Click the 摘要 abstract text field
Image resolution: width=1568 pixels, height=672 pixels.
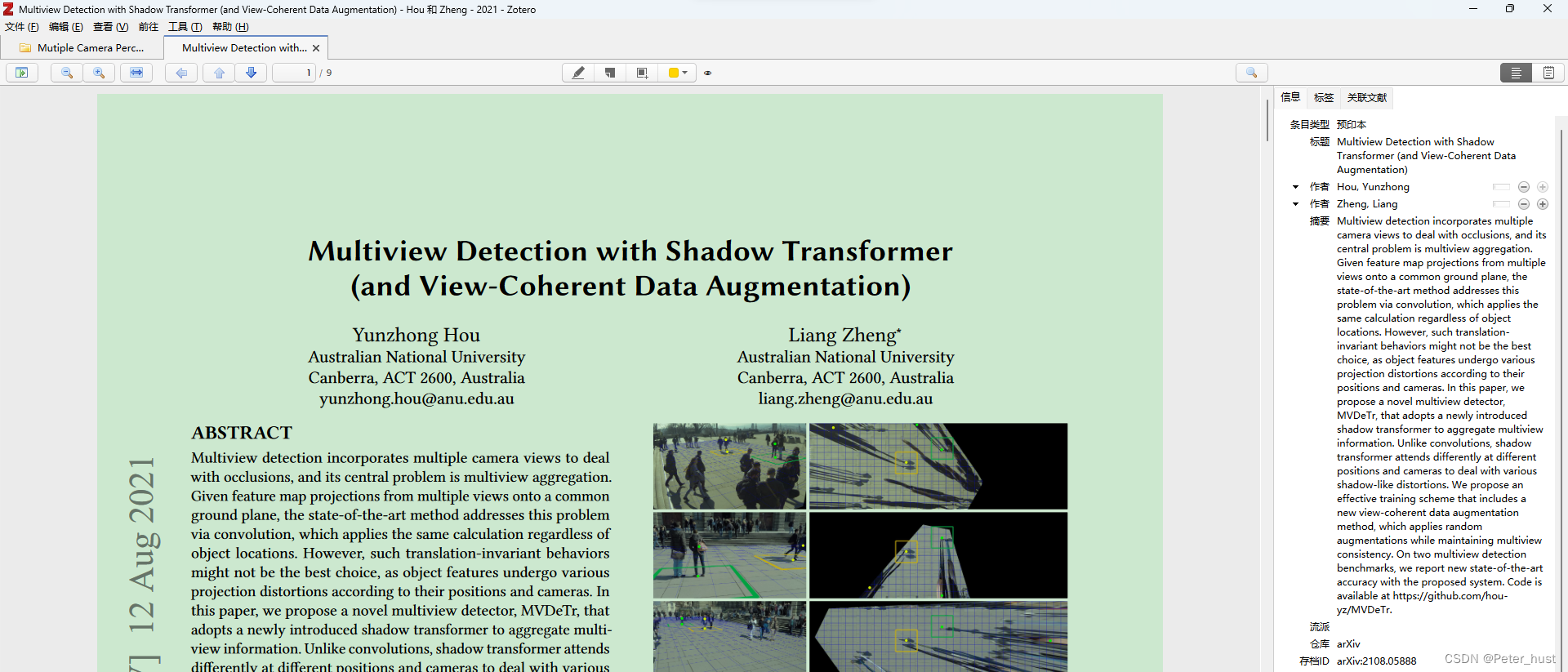(1441, 416)
